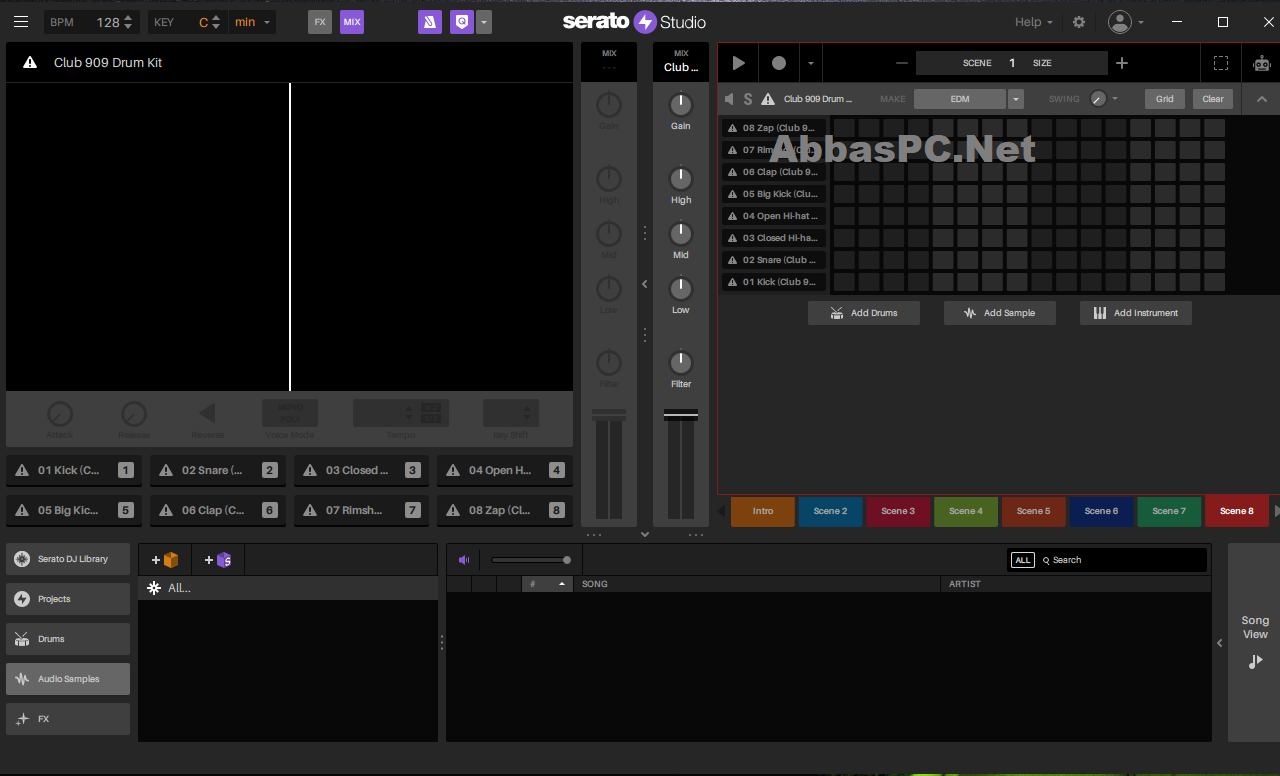Select pad 01 Kick
Screen dimensions: 1280x776
(x=74, y=470)
